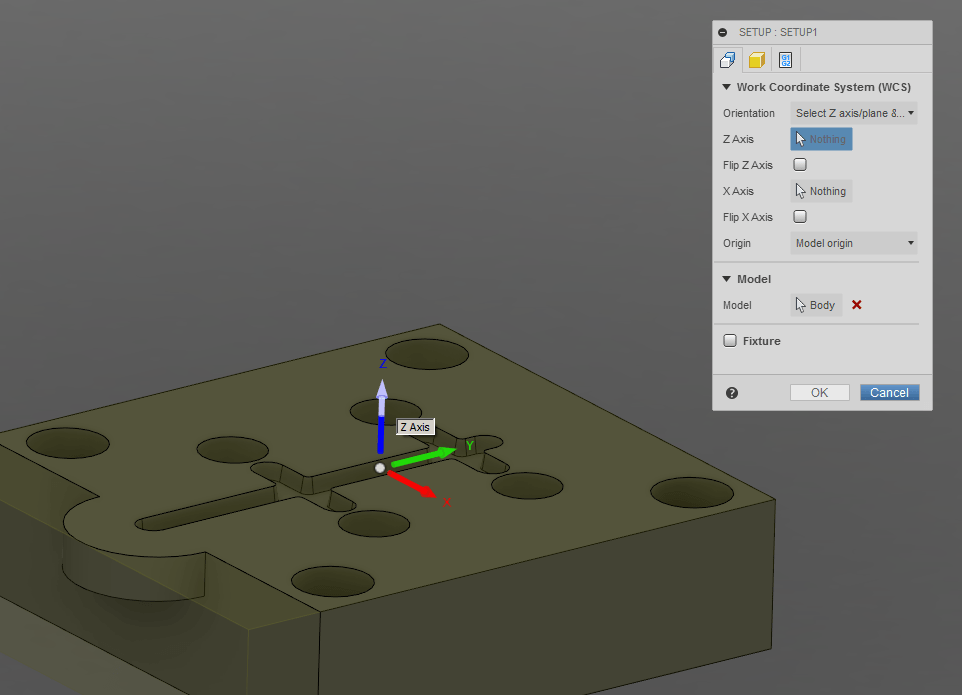Open the Origin dropdown showing Model origin
The width and height of the screenshot is (962, 695).
[x=853, y=242]
